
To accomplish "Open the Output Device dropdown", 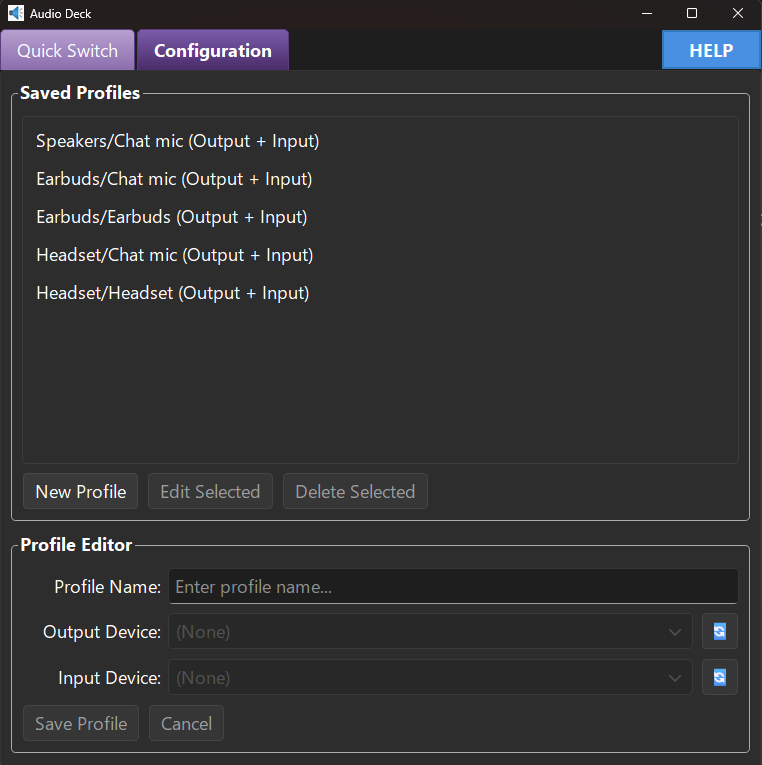I will coord(430,632).
